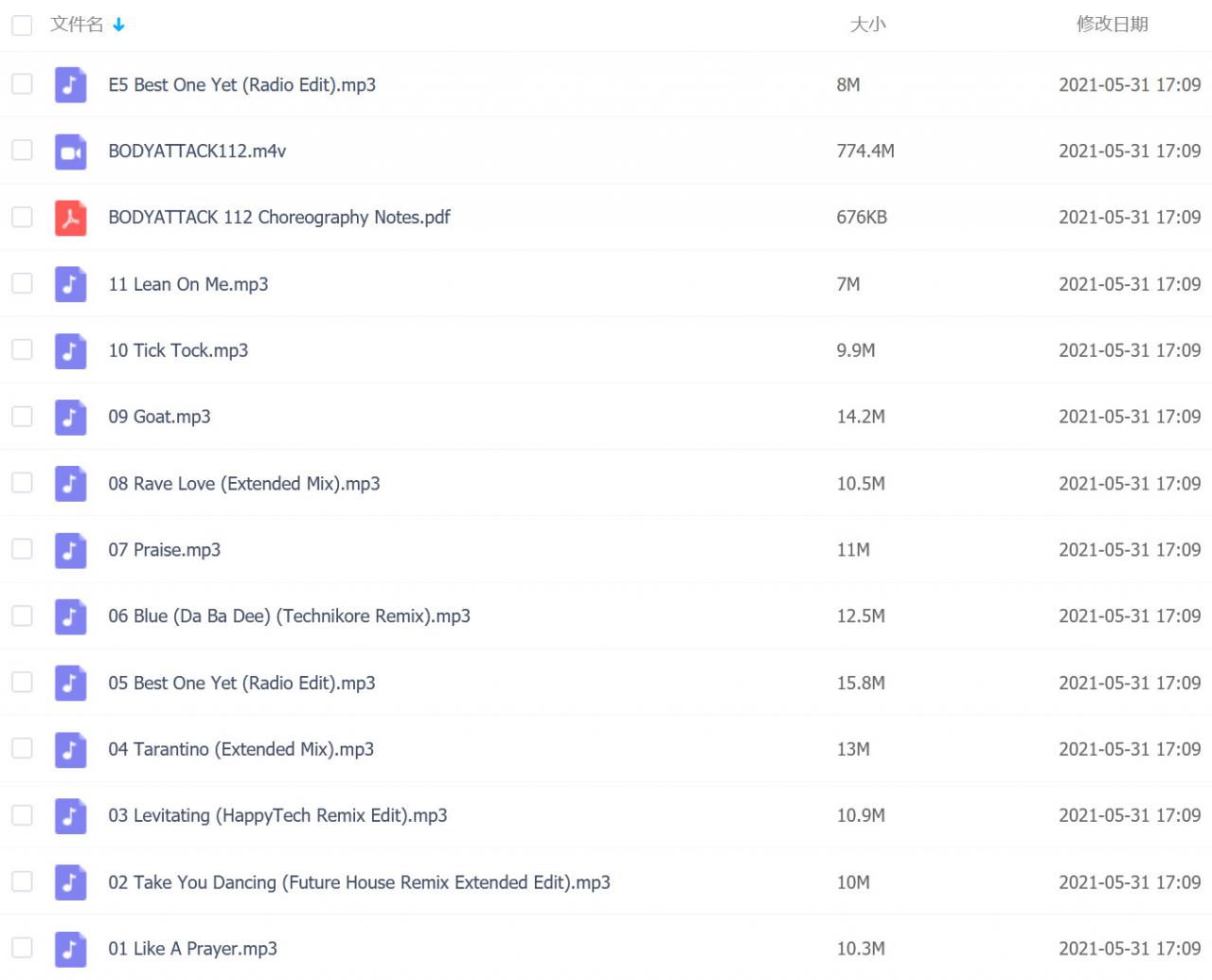The height and width of the screenshot is (980, 1212).
Task: Sort by the 大小 size column
Action: pyautogui.click(x=867, y=25)
